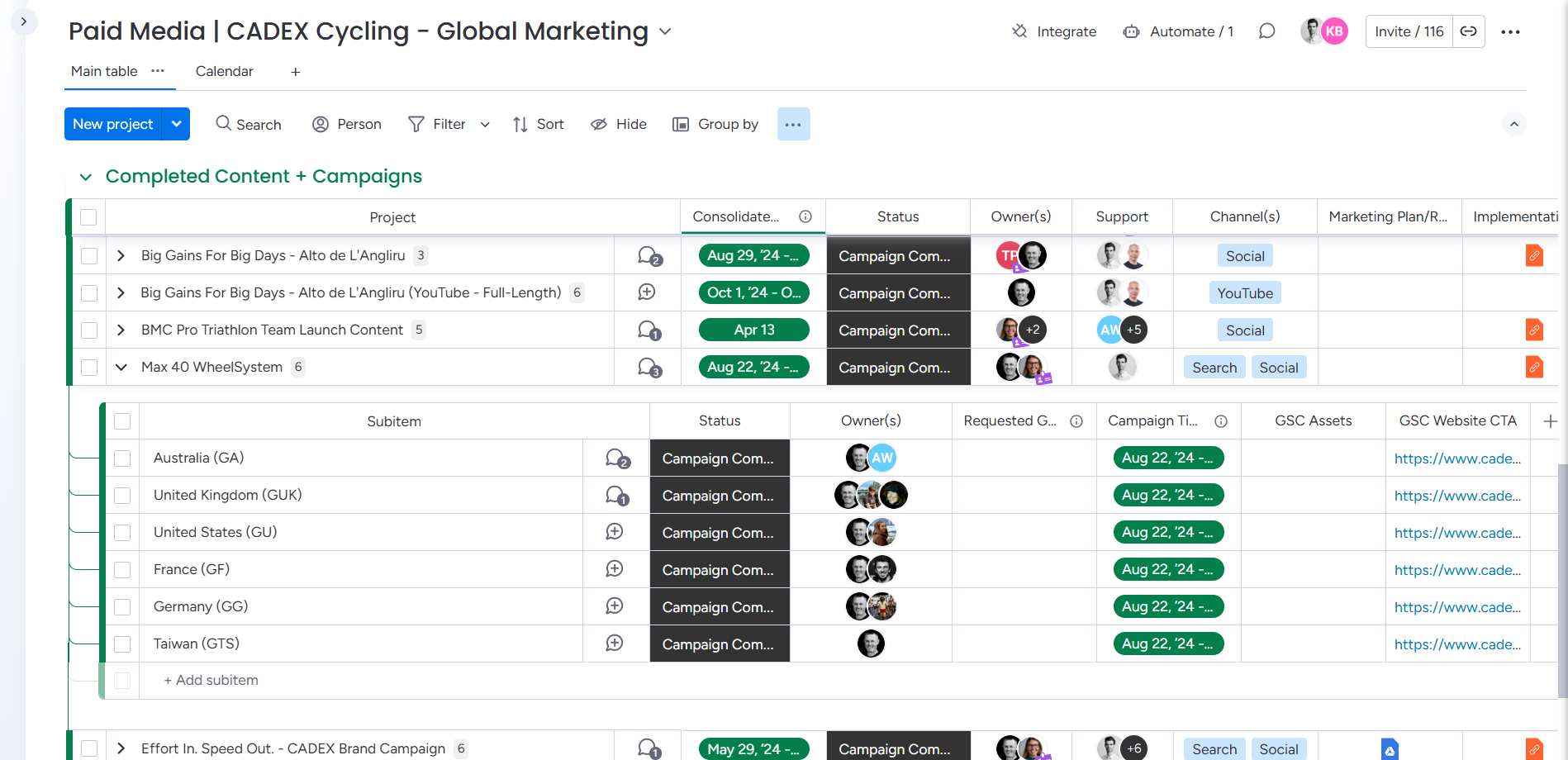This screenshot has height=760, width=1568.
Task: Show info for Consolidated timeline column
Action: coord(805,216)
